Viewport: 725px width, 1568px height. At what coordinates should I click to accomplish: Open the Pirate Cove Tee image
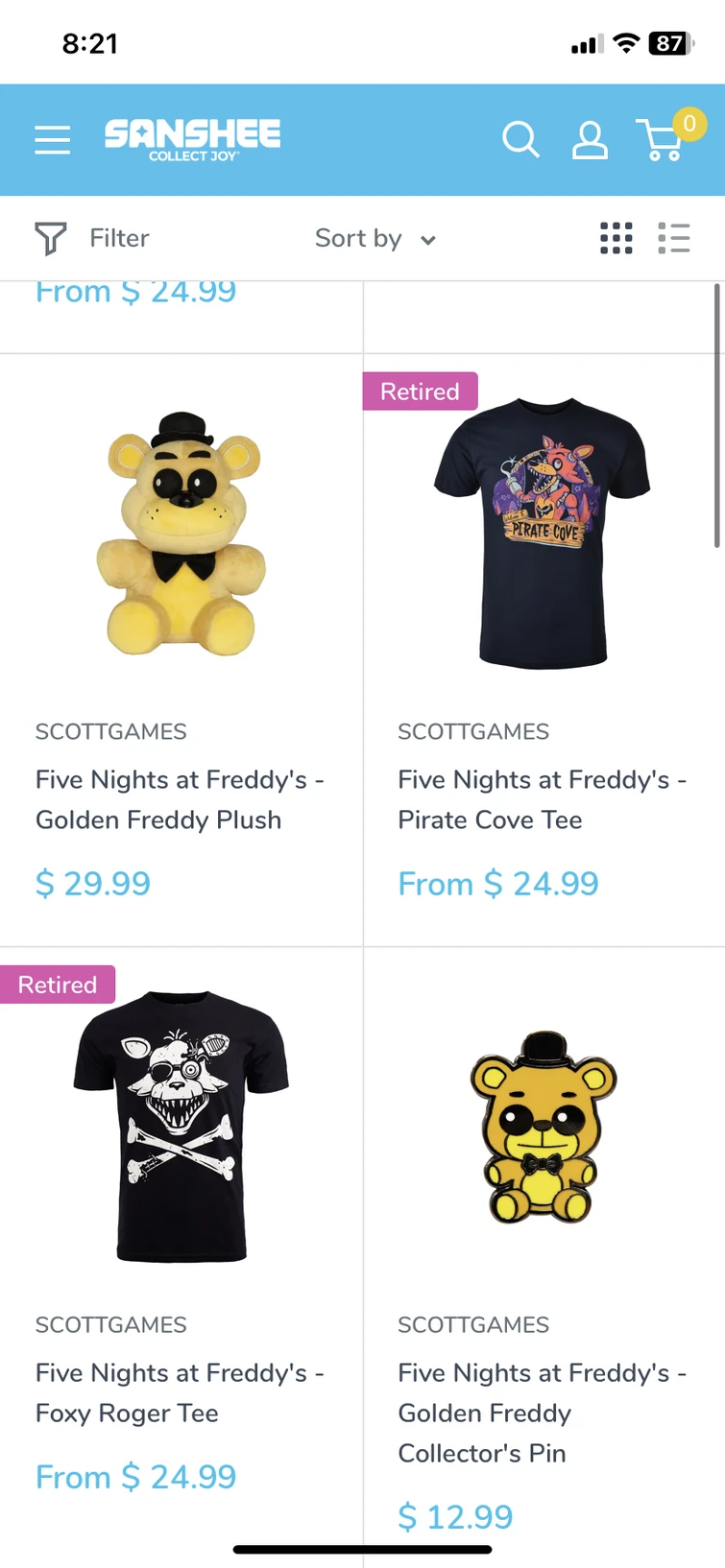pos(543,533)
